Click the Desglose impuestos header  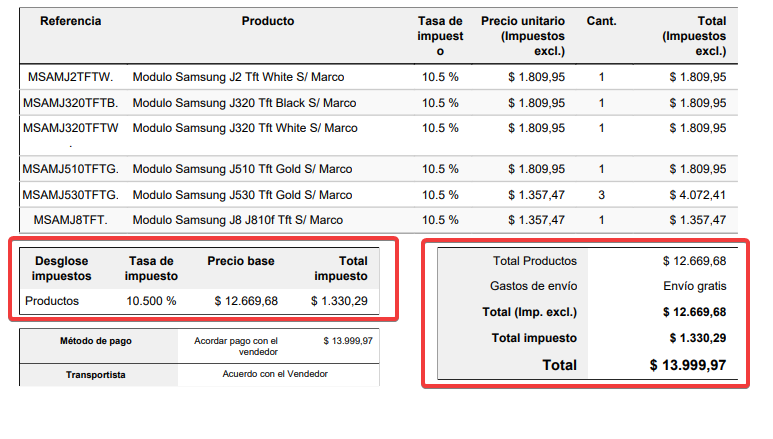(x=62, y=268)
